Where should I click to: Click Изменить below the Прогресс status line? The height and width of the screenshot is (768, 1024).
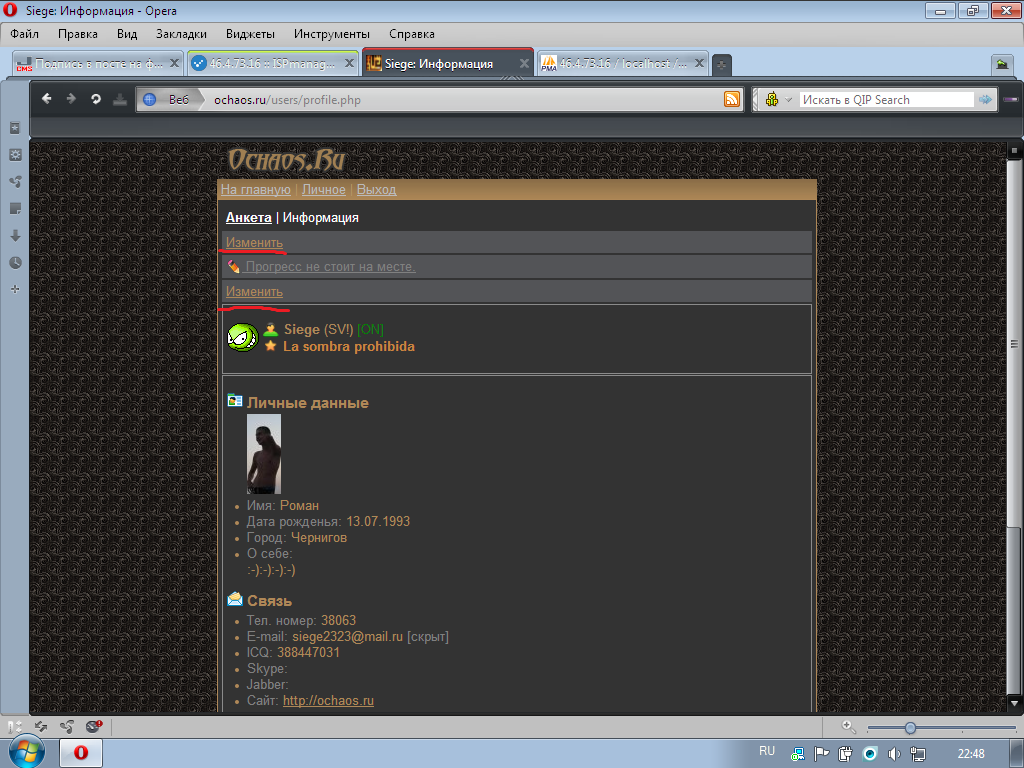click(254, 291)
